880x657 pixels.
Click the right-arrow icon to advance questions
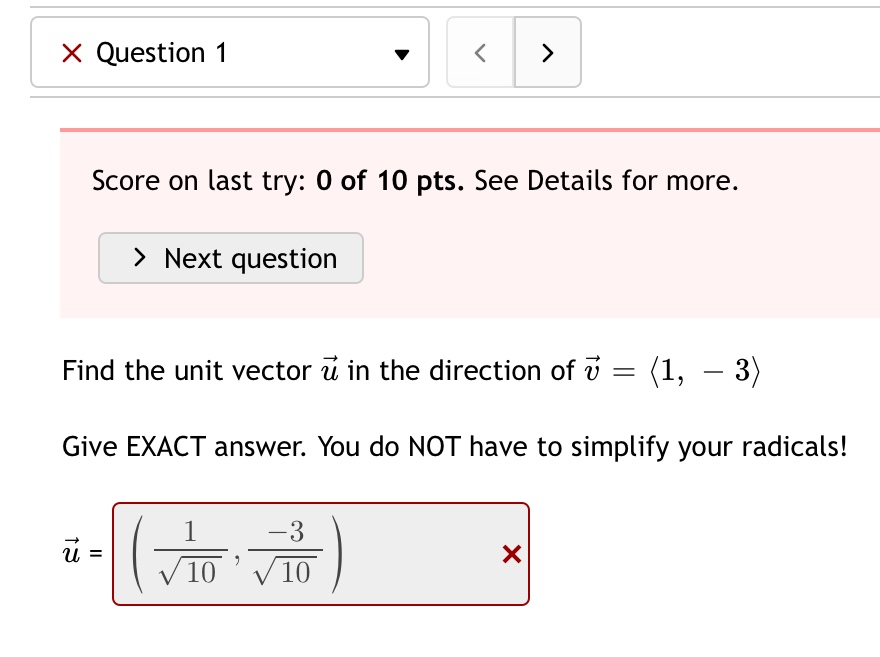click(x=547, y=52)
